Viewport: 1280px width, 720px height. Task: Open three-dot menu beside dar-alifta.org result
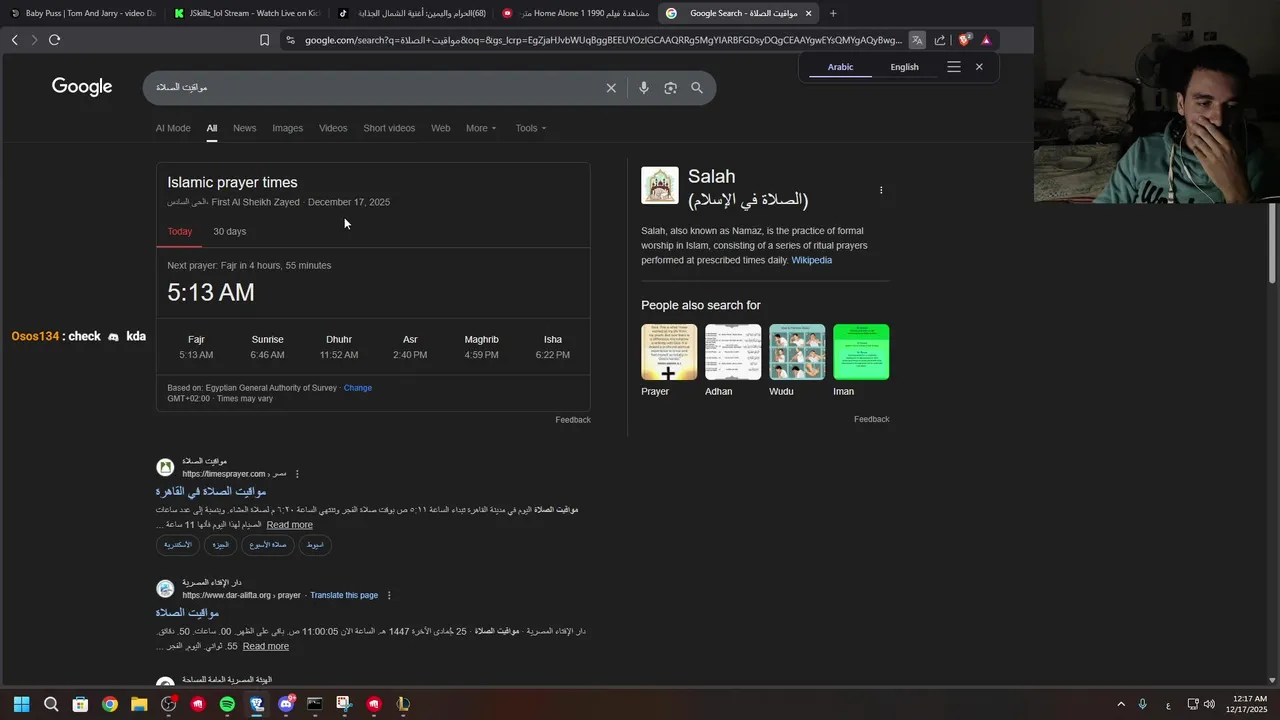tap(389, 595)
